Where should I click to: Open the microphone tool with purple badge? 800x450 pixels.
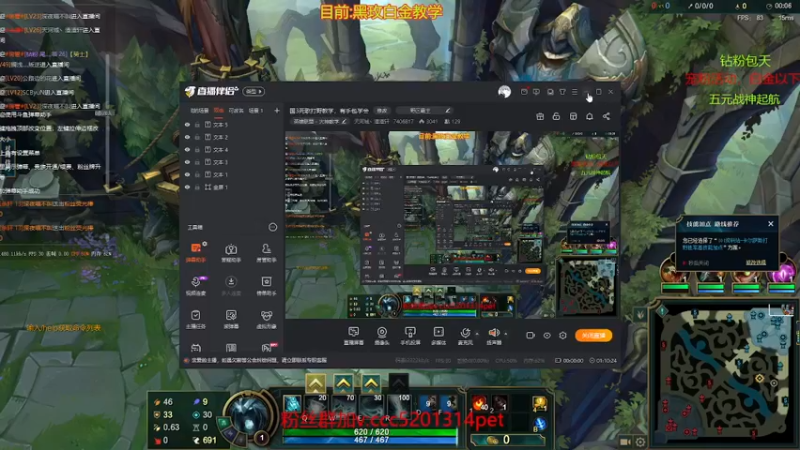196,285
